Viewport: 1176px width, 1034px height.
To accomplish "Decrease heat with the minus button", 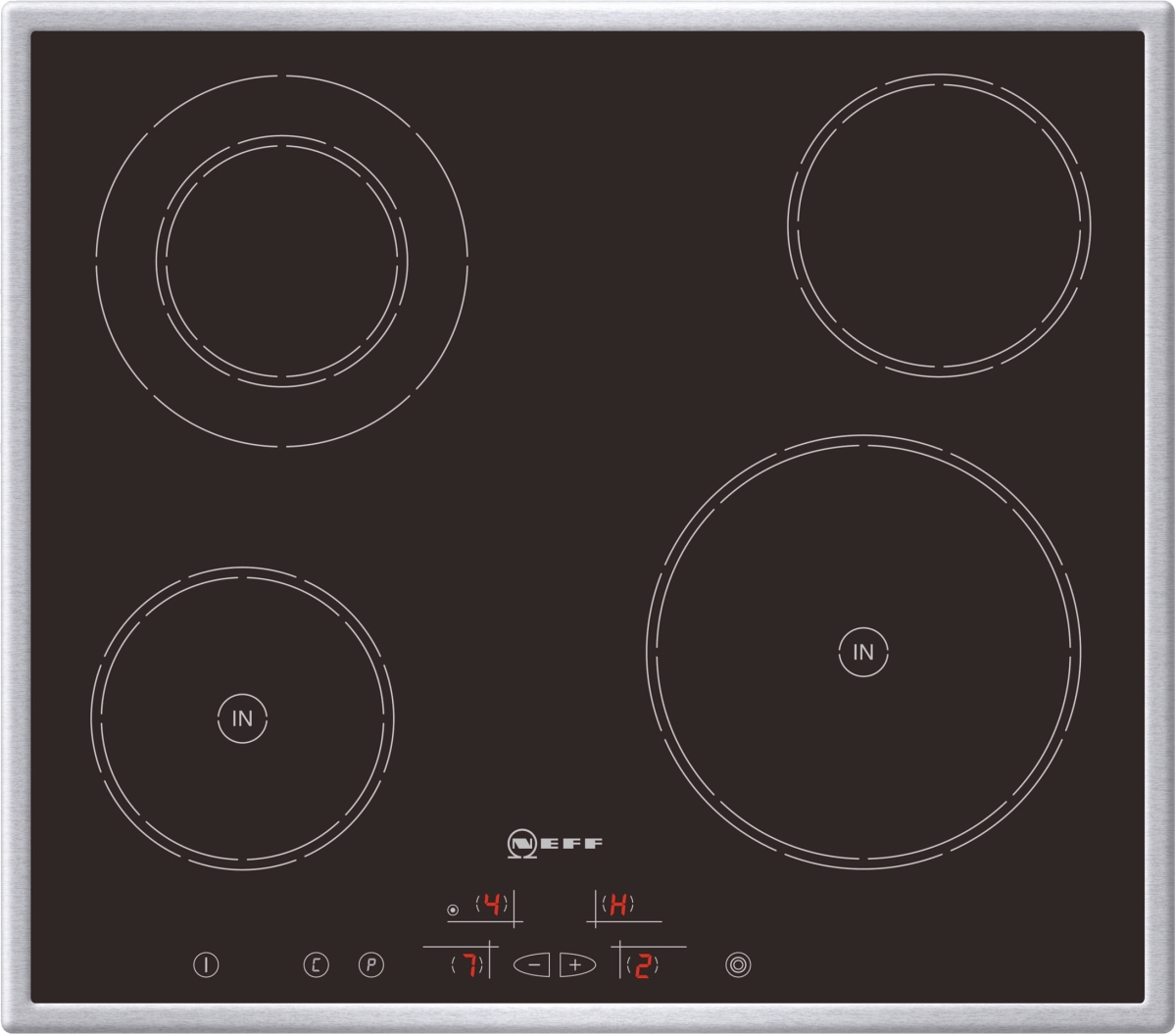I will 533,965.
